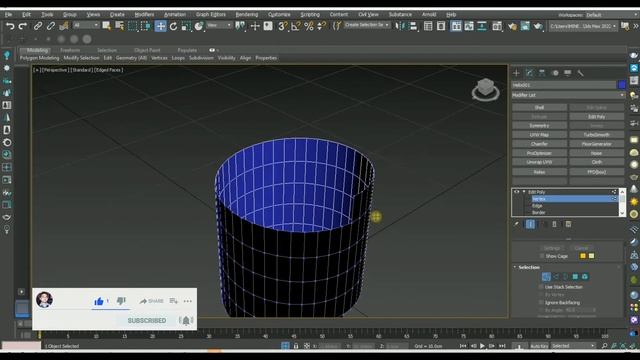The image size is (640, 360).
Task: Add the Shell modifier button
Action: point(540,107)
